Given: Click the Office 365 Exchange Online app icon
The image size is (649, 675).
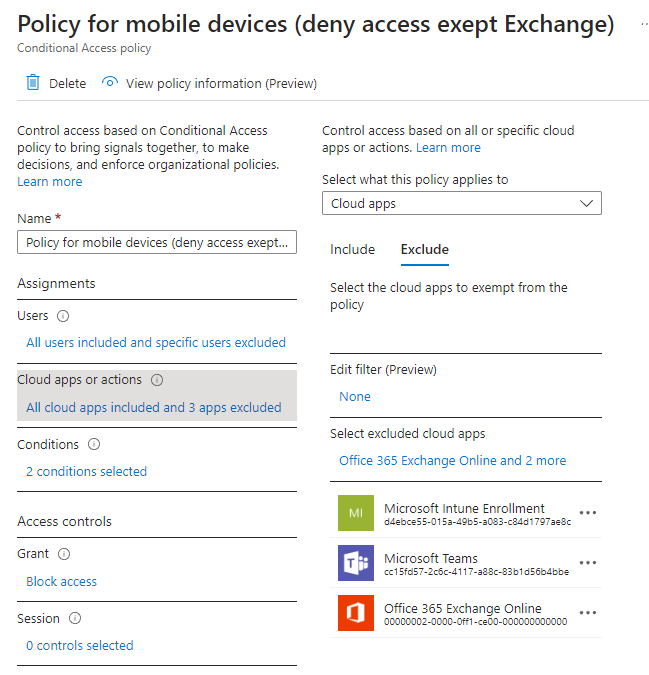Looking at the screenshot, I should 356,613.
